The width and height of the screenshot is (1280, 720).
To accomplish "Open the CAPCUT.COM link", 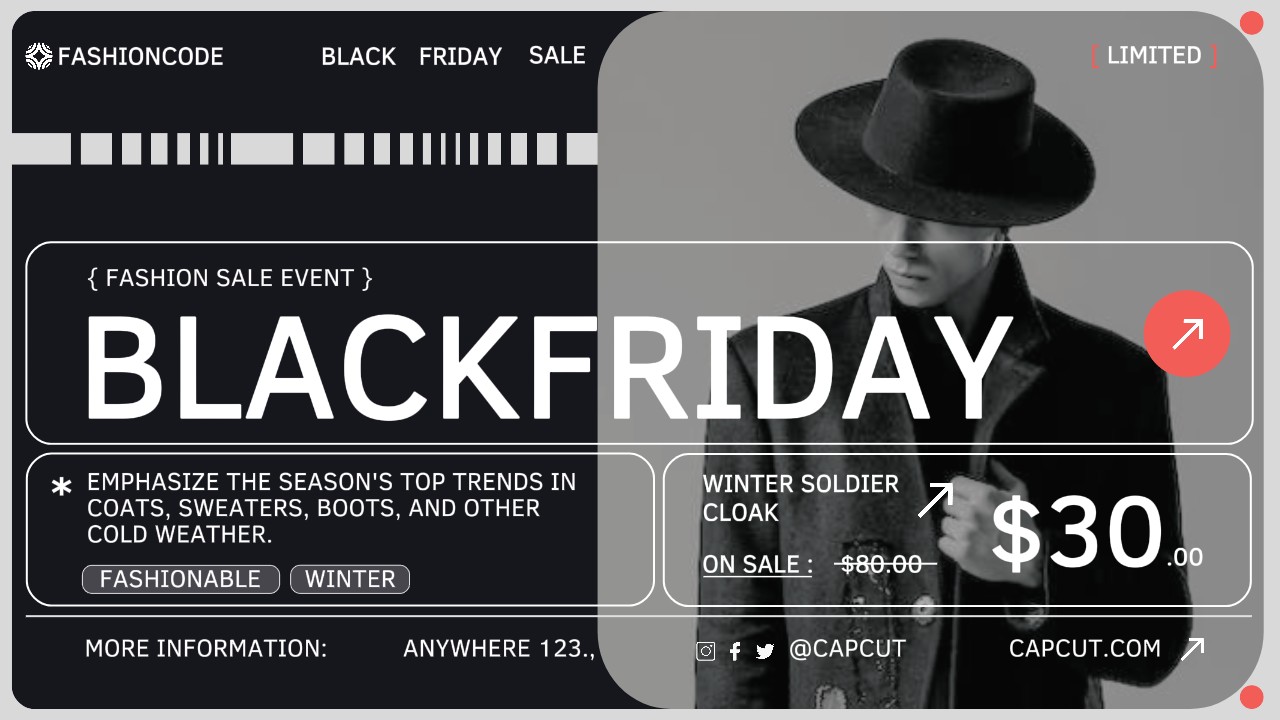I will (1085, 649).
